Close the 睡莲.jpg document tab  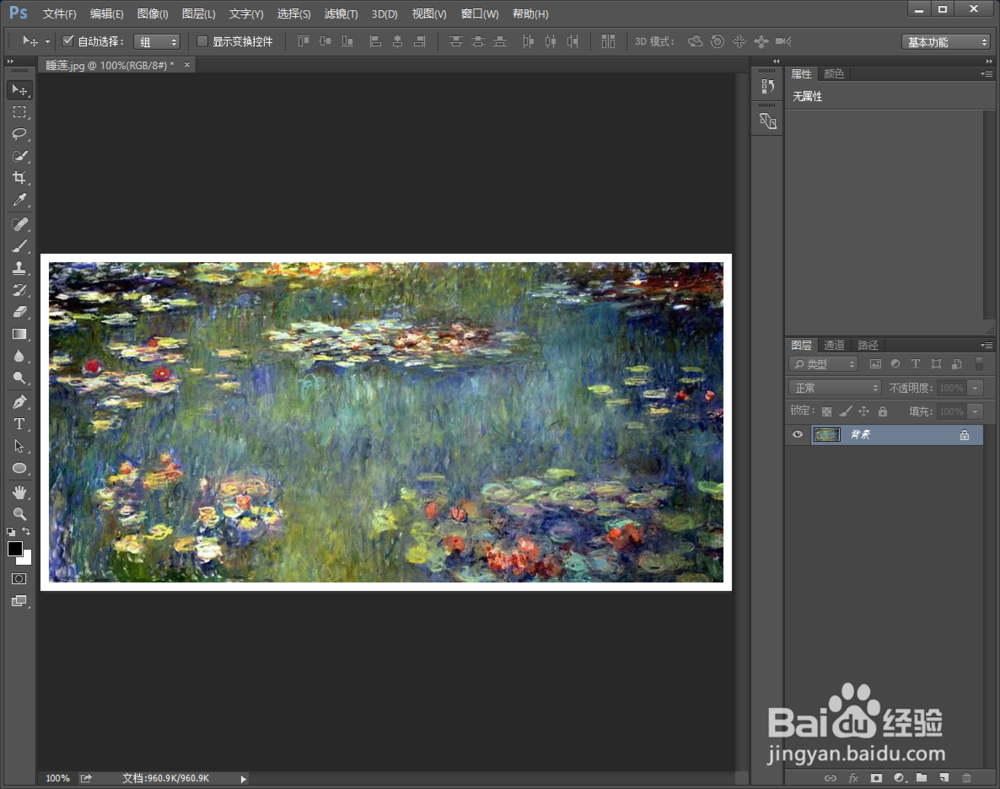pyautogui.click(x=187, y=64)
